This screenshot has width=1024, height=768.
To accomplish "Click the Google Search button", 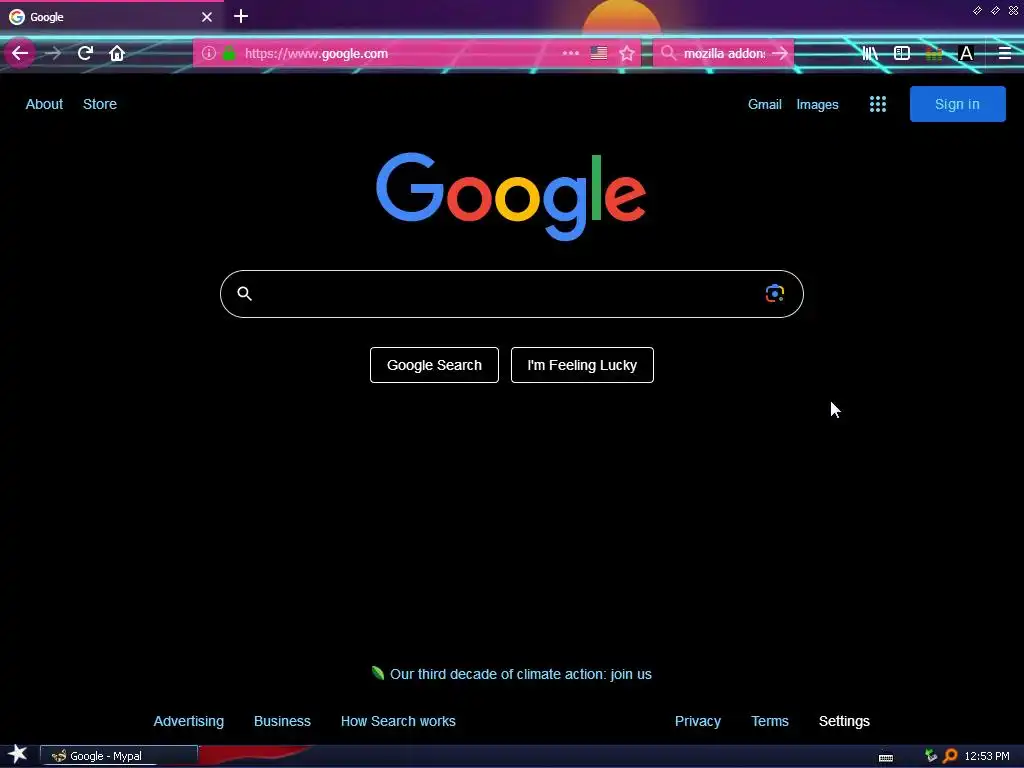I will pos(434,365).
